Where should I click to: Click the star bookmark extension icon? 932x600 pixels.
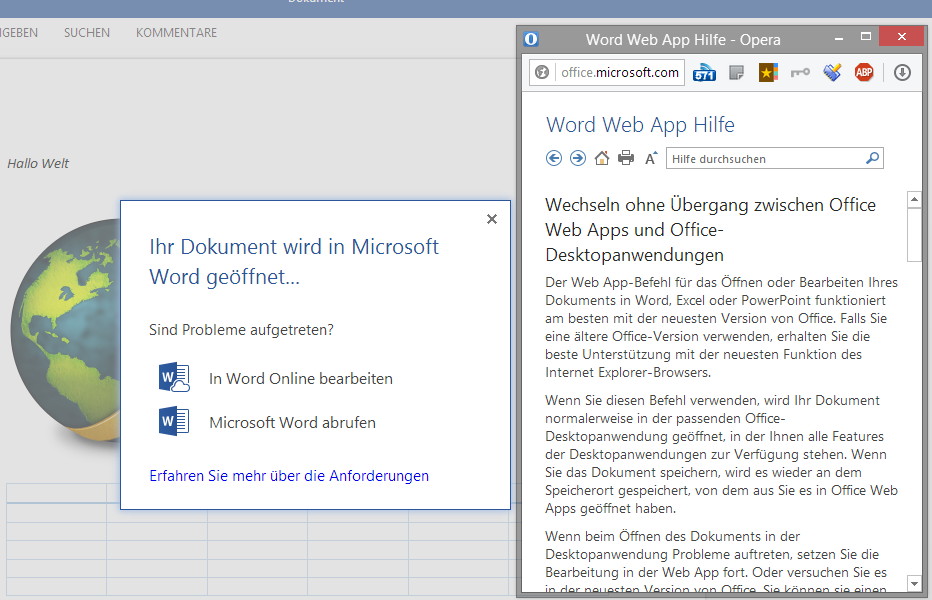point(768,73)
